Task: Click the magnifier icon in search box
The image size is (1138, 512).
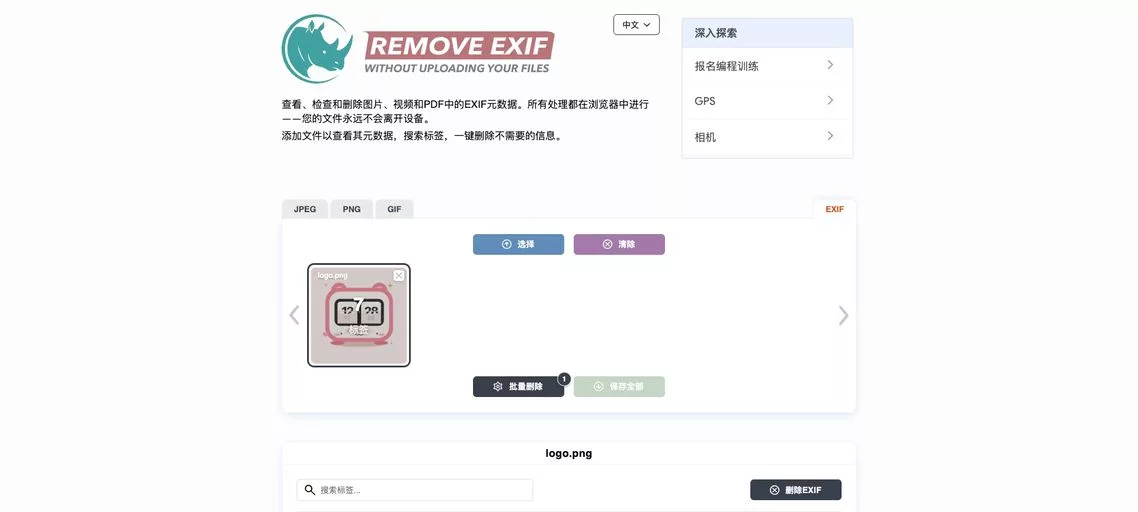Action: pos(310,490)
